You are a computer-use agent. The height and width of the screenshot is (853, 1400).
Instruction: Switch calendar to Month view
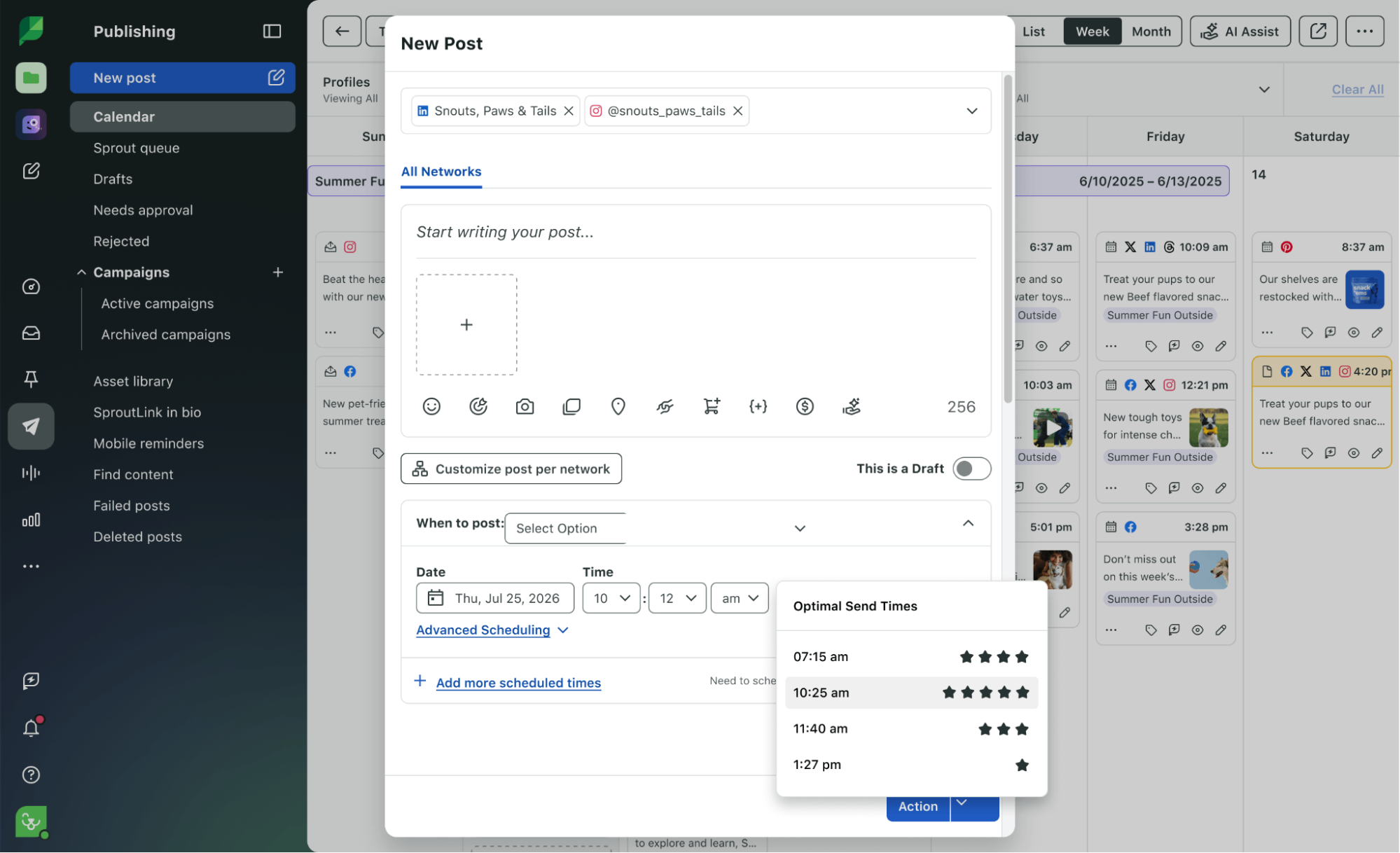pos(1151,32)
